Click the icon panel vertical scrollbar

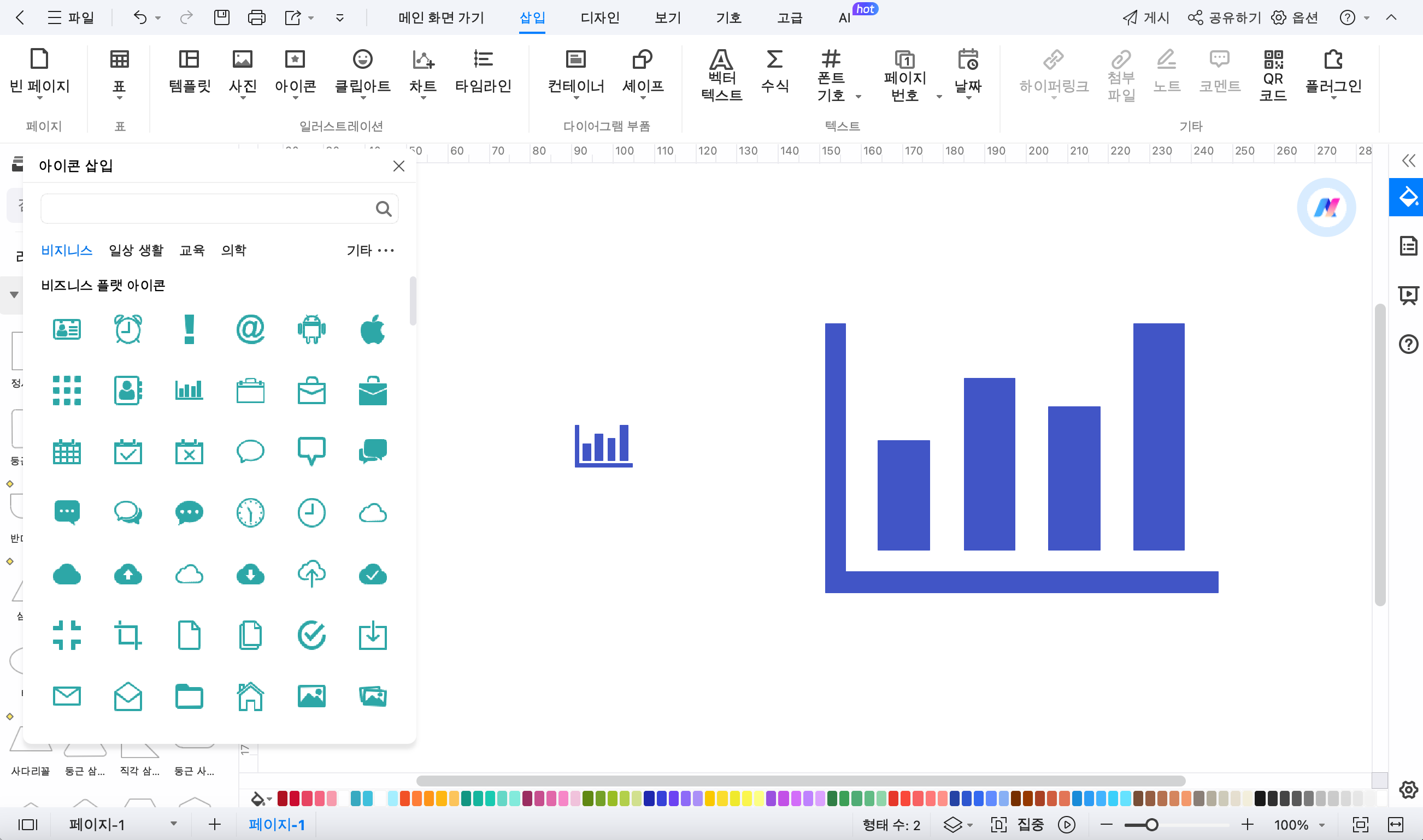[x=413, y=300]
